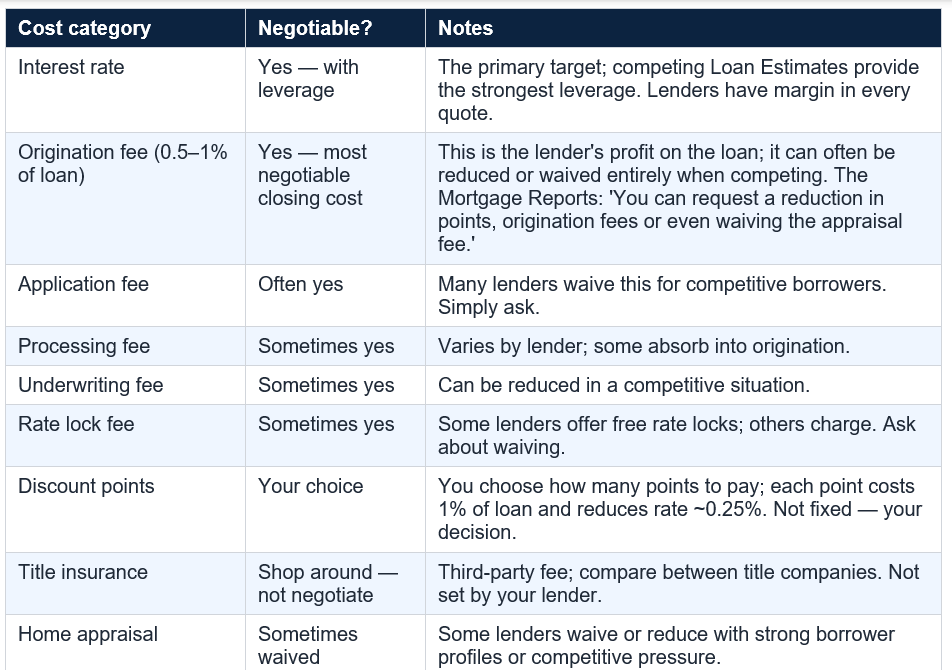Click 'Varies by lender' note cell

click(683, 346)
